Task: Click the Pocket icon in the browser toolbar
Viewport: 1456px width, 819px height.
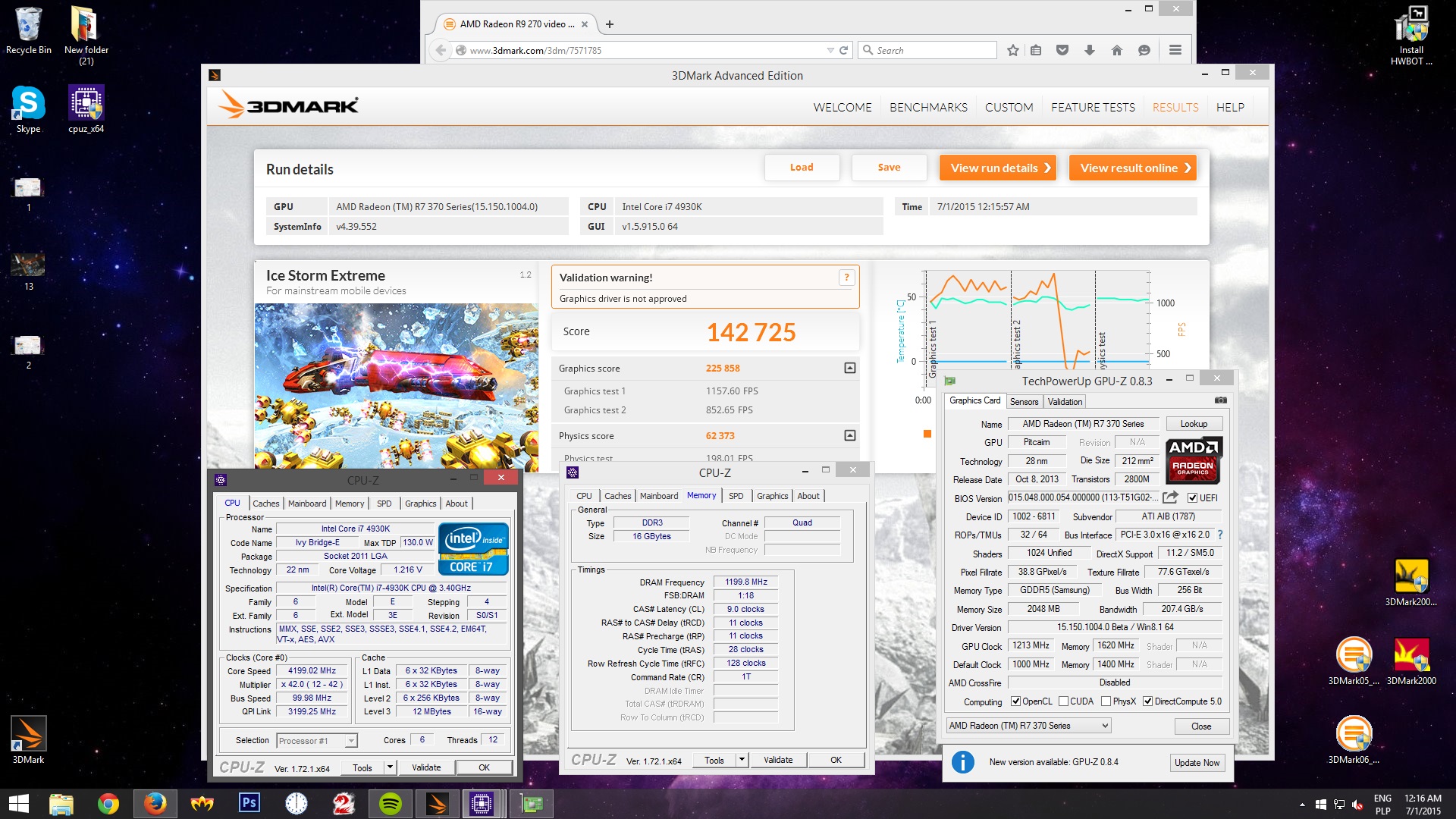Action: [x=1062, y=50]
